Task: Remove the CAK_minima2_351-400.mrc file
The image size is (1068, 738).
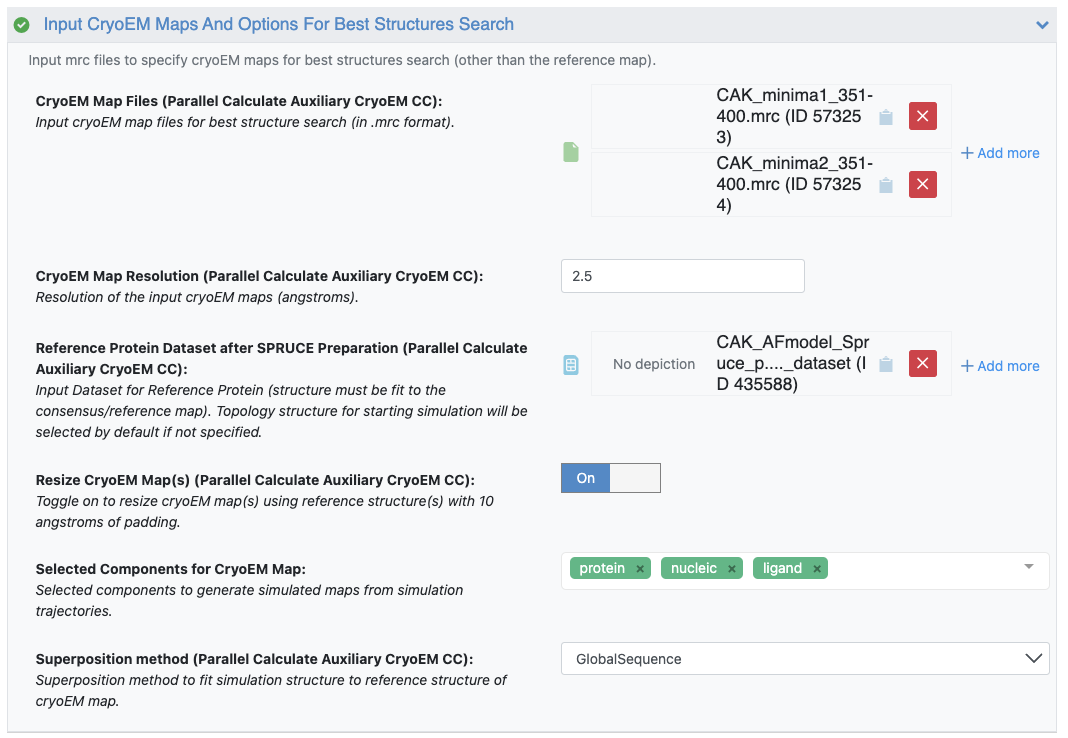Action: click(922, 185)
